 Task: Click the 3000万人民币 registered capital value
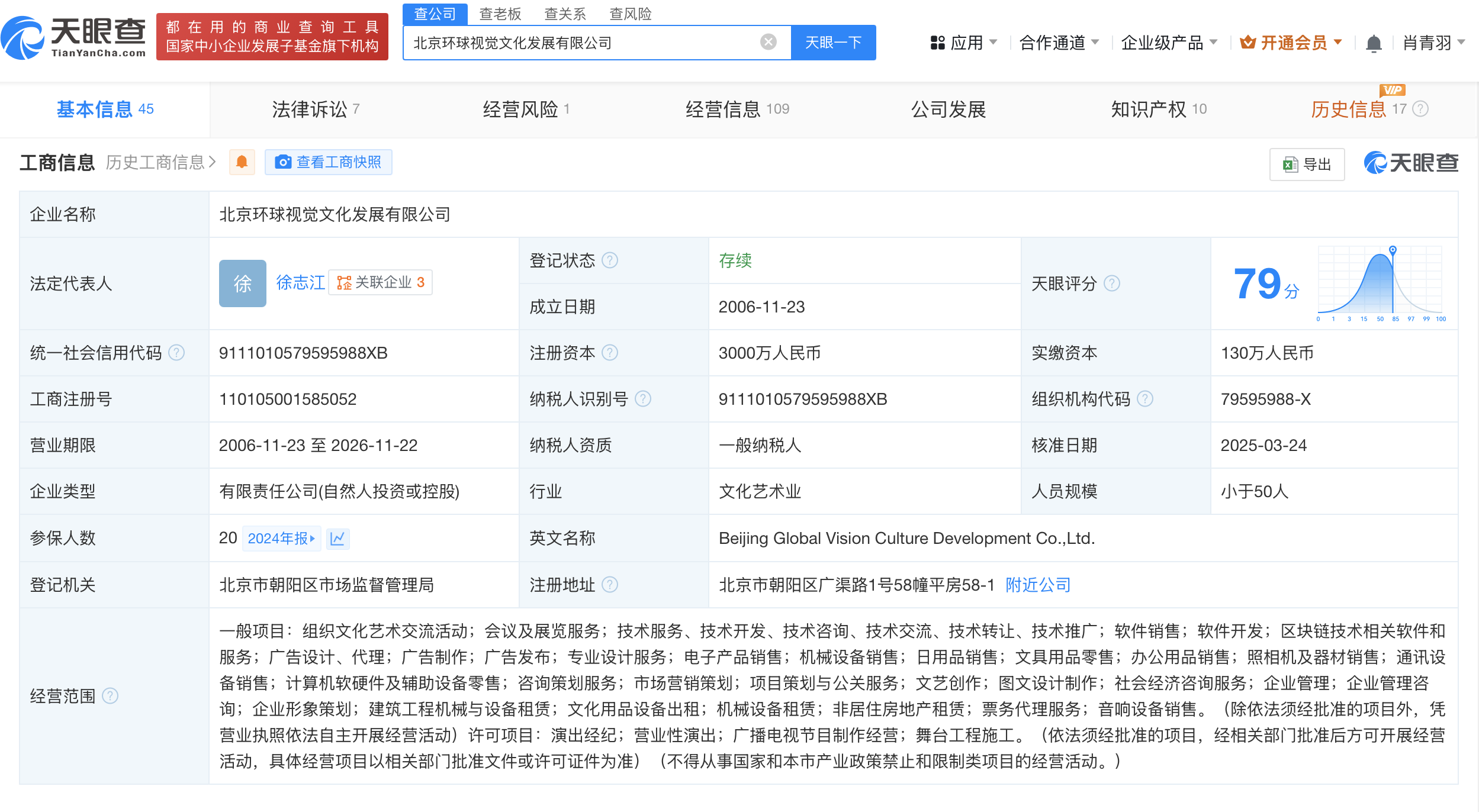(769, 353)
